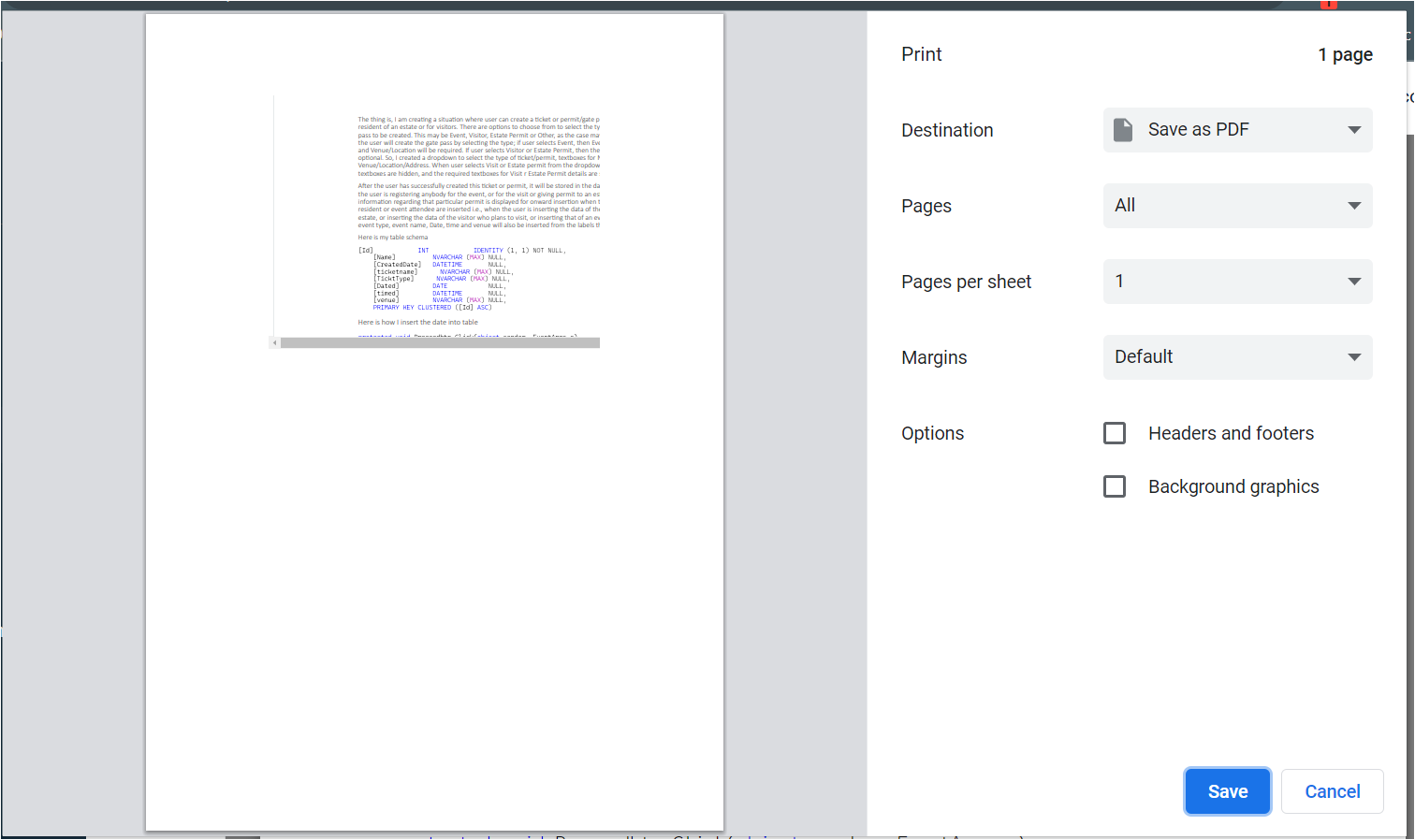Screen dimensions: 1415x840
Task: Click the '1 page' count text
Action: tap(1345, 54)
